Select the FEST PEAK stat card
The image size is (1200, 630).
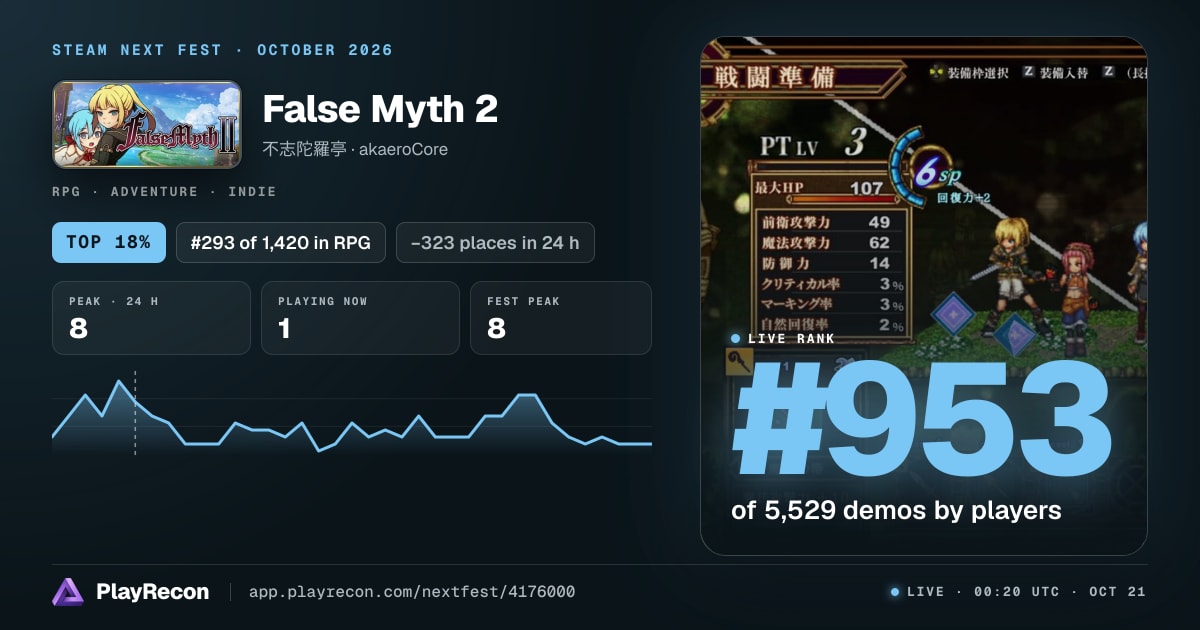560,318
